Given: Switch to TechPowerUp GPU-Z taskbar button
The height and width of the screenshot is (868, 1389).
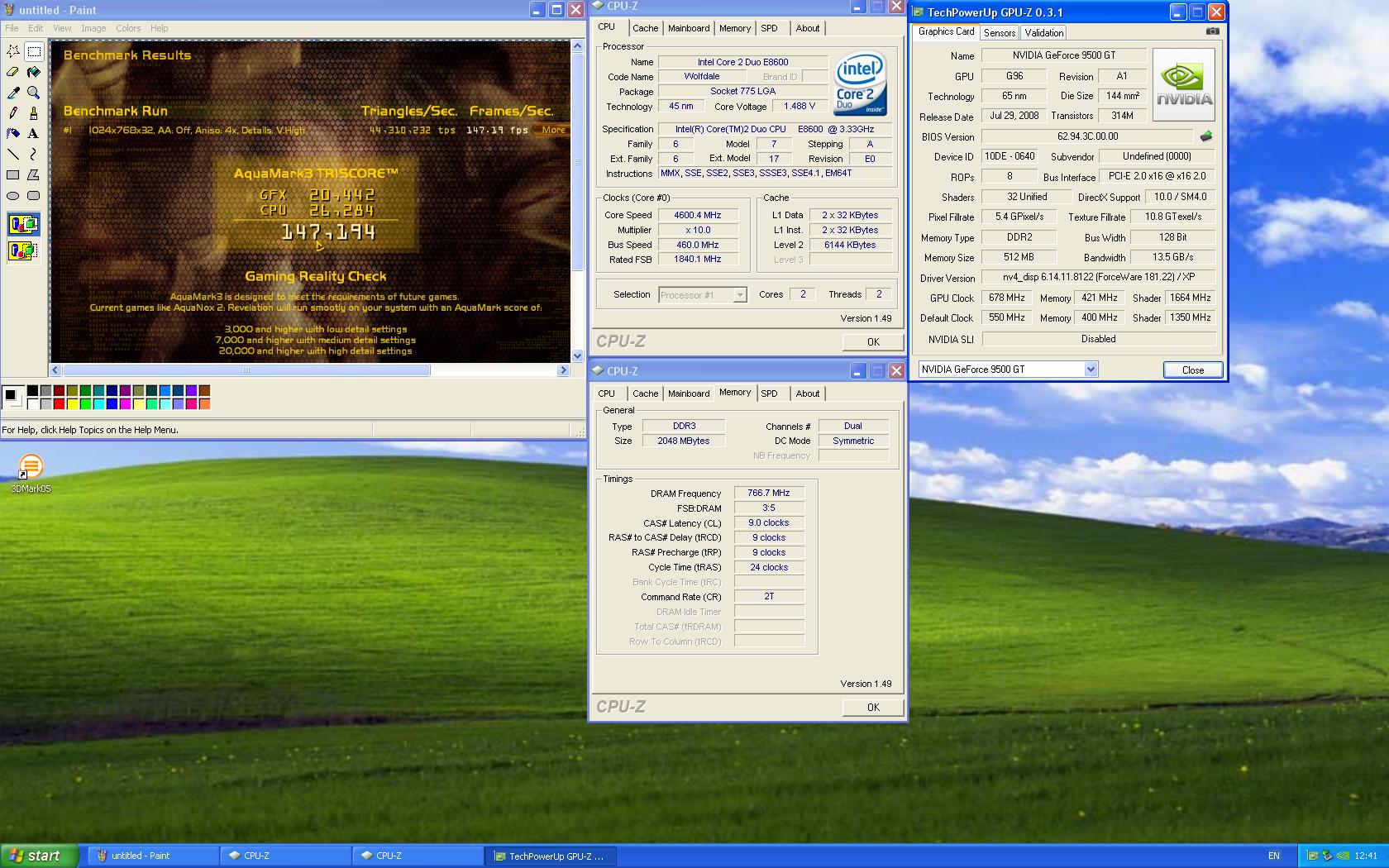Looking at the screenshot, I should click(550, 856).
